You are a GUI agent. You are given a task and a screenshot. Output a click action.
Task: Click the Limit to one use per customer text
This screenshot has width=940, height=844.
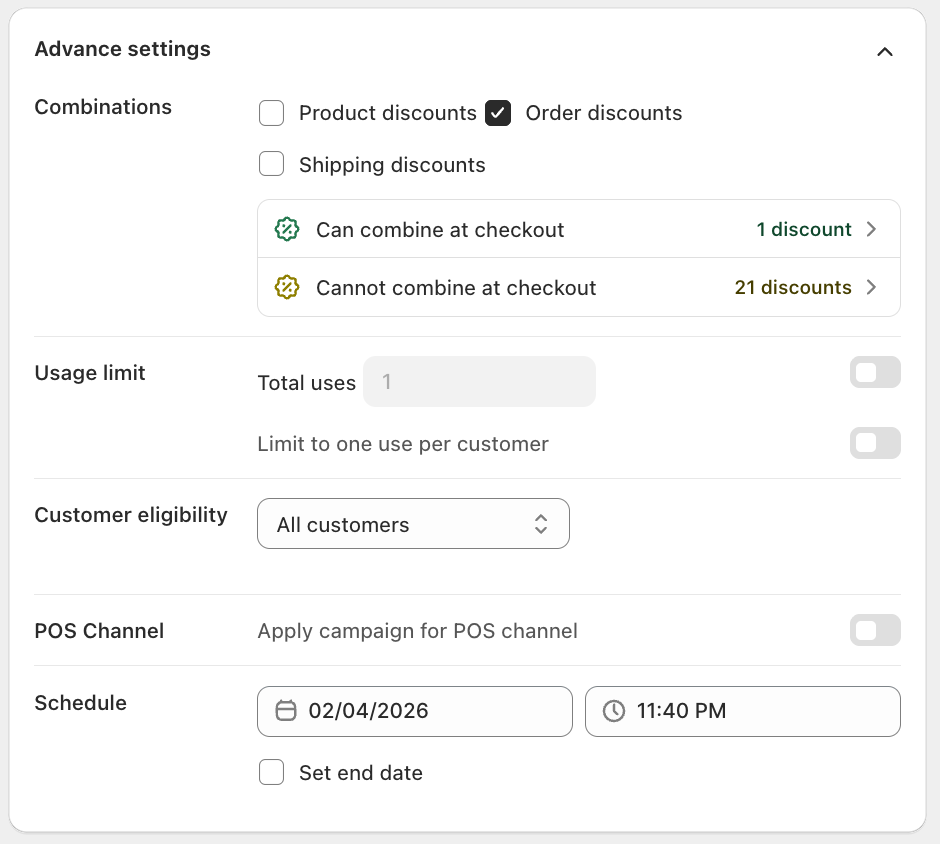[403, 444]
